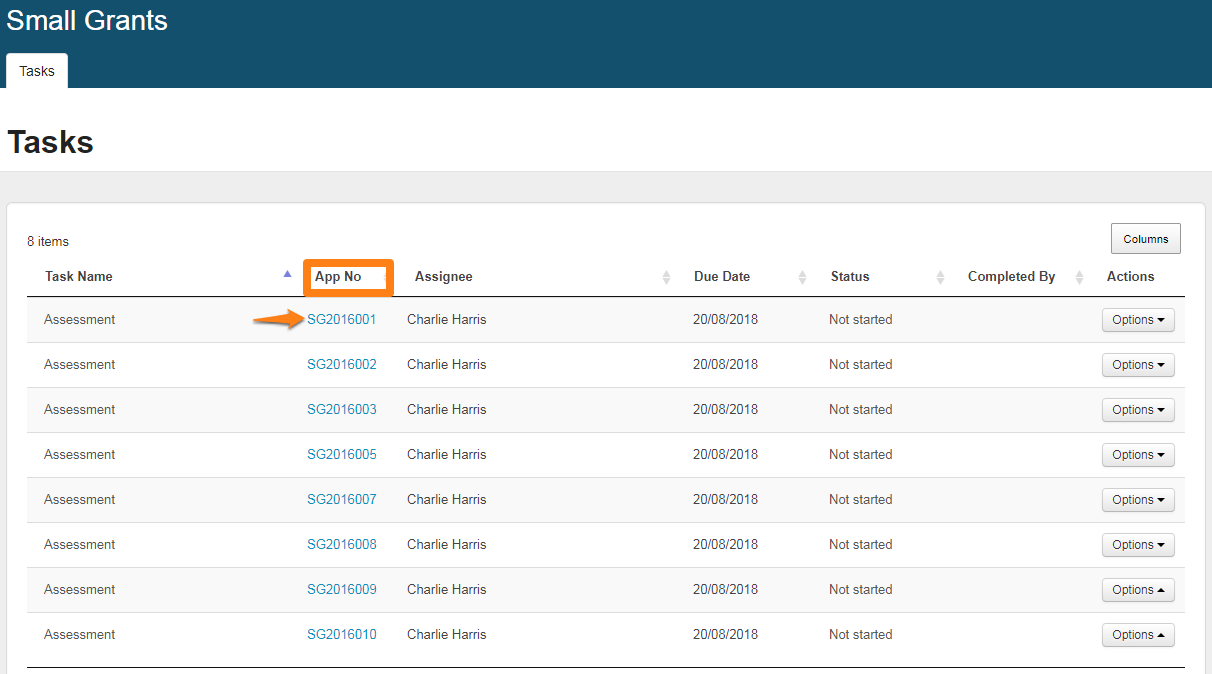The image size is (1212, 674).
Task: Open application SG2016001 link
Action: [x=342, y=320]
